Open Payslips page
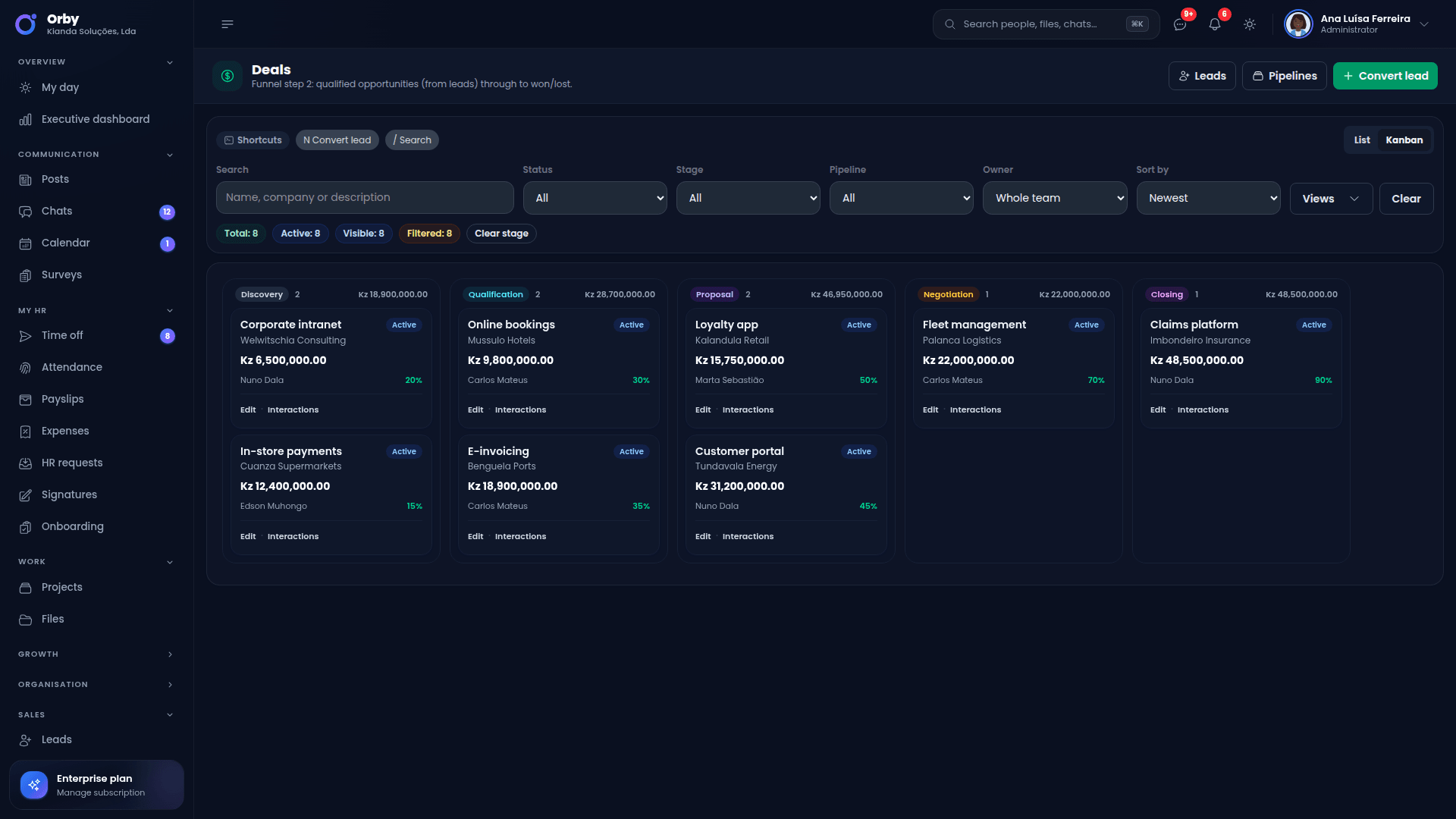The height and width of the screenshot is (819, 1456). coord(96,399)
